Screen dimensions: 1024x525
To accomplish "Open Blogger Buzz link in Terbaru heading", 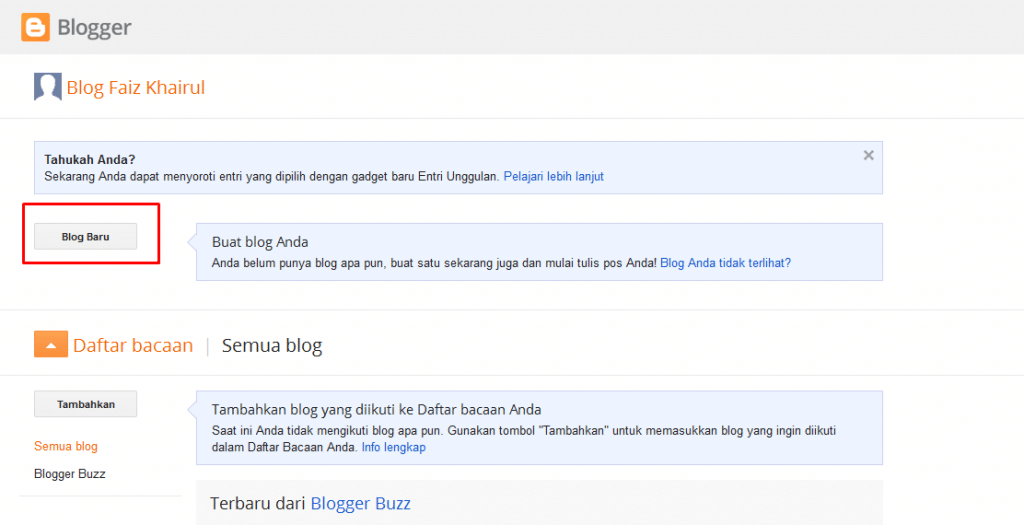I will pos(360,503).
